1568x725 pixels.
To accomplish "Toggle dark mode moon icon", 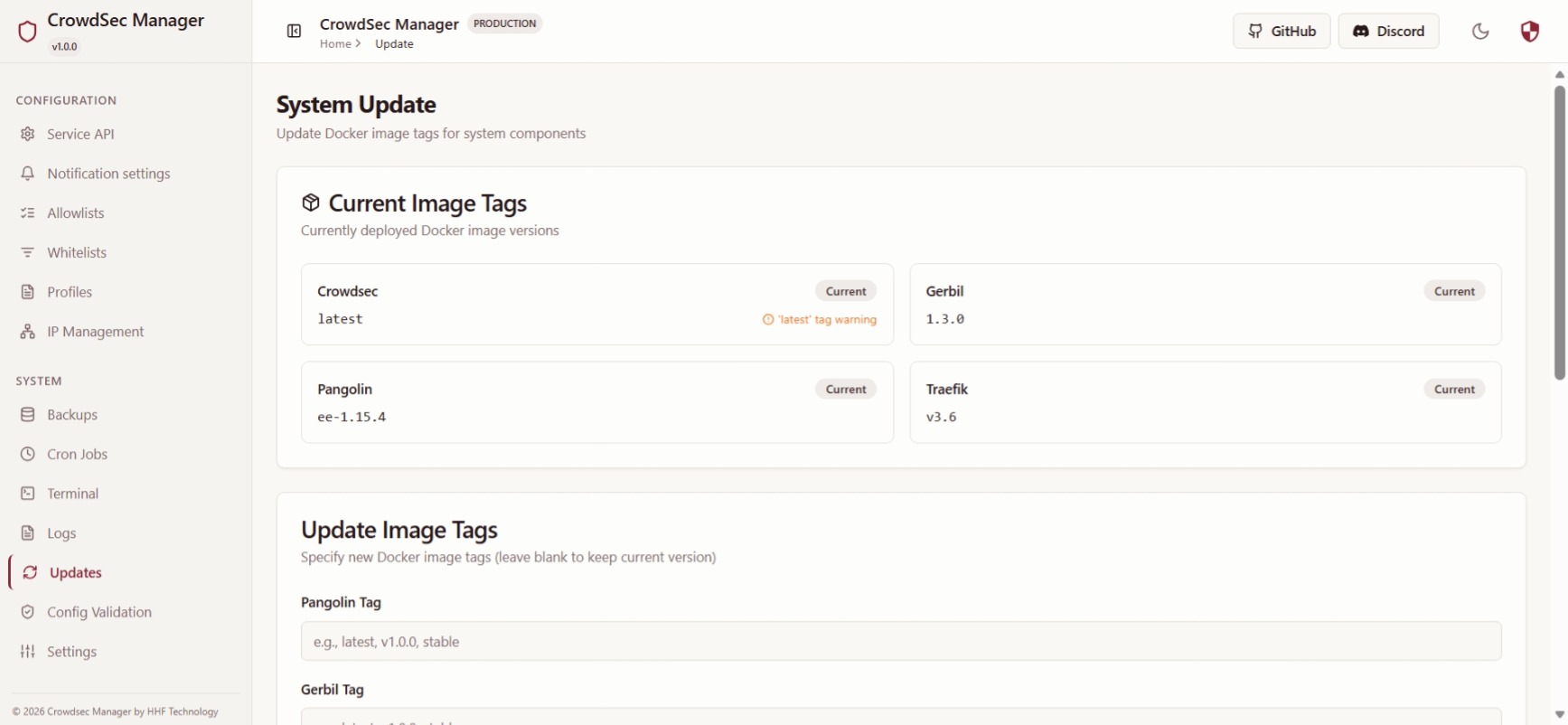I will pyautogui.click(x=1480, y=32).
